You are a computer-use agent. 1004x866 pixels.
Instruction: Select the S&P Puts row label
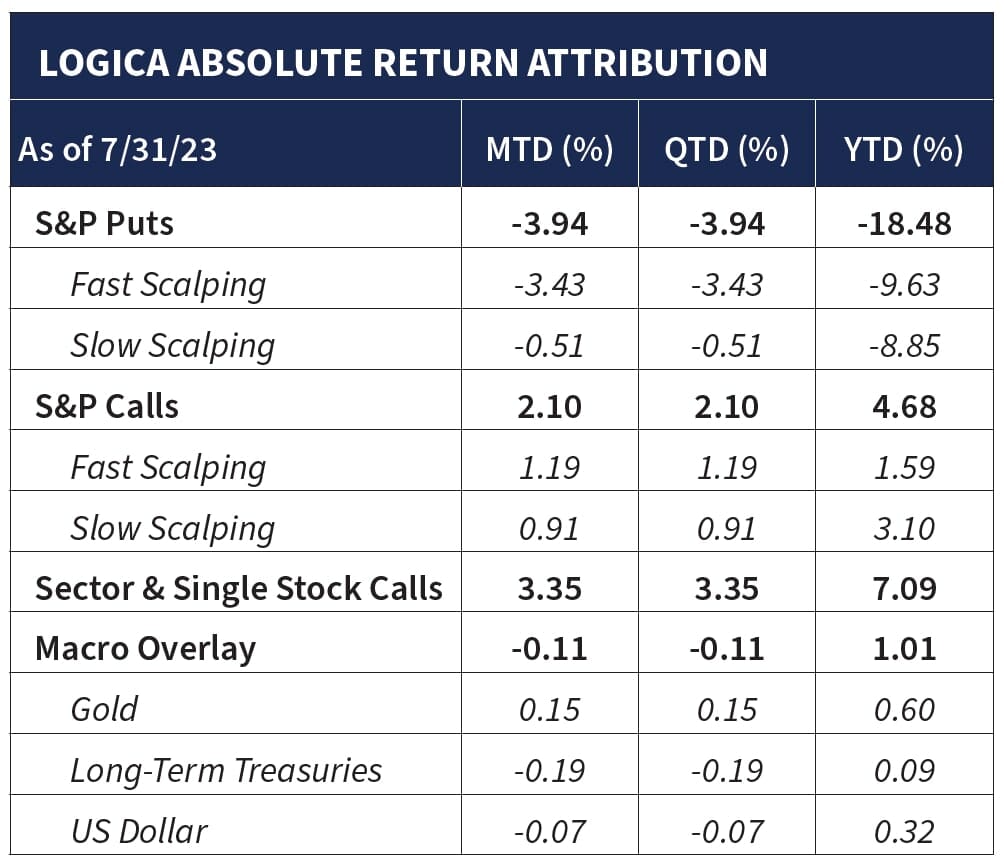tap(104, 222)
